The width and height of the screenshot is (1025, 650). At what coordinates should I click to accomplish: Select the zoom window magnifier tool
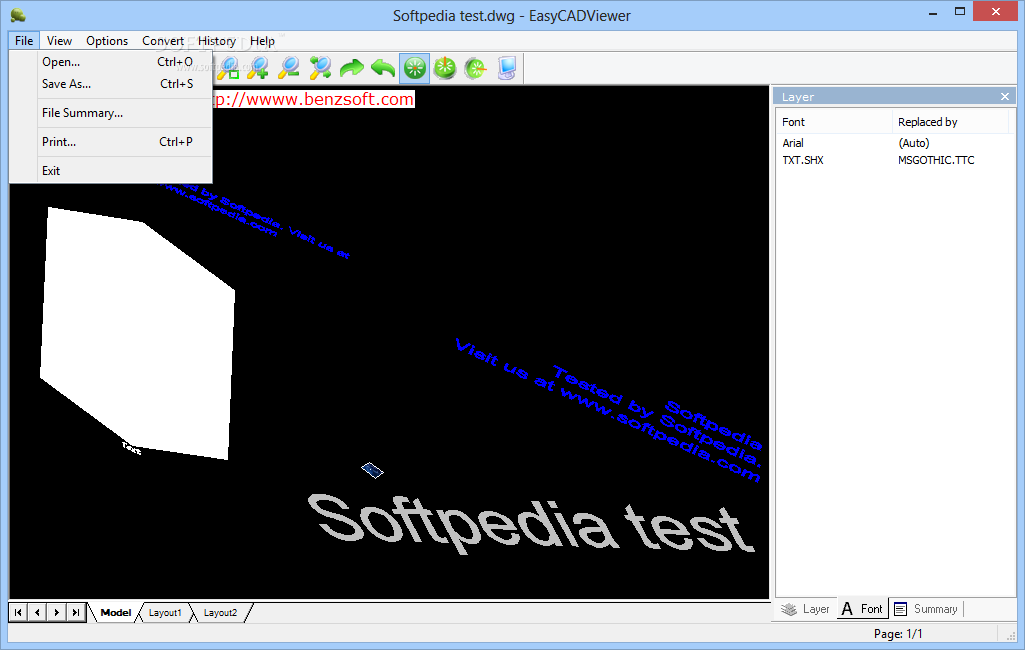(x=228, y=68)
